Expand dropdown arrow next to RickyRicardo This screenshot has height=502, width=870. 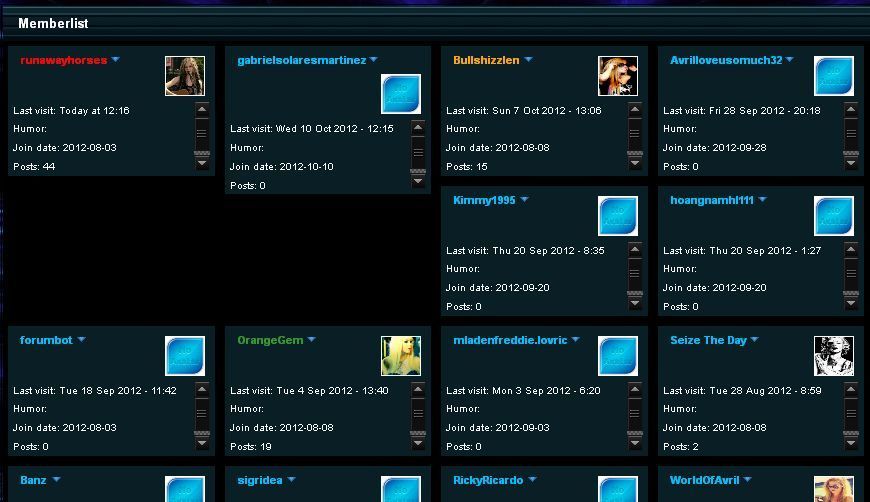[x=532, y=479]
